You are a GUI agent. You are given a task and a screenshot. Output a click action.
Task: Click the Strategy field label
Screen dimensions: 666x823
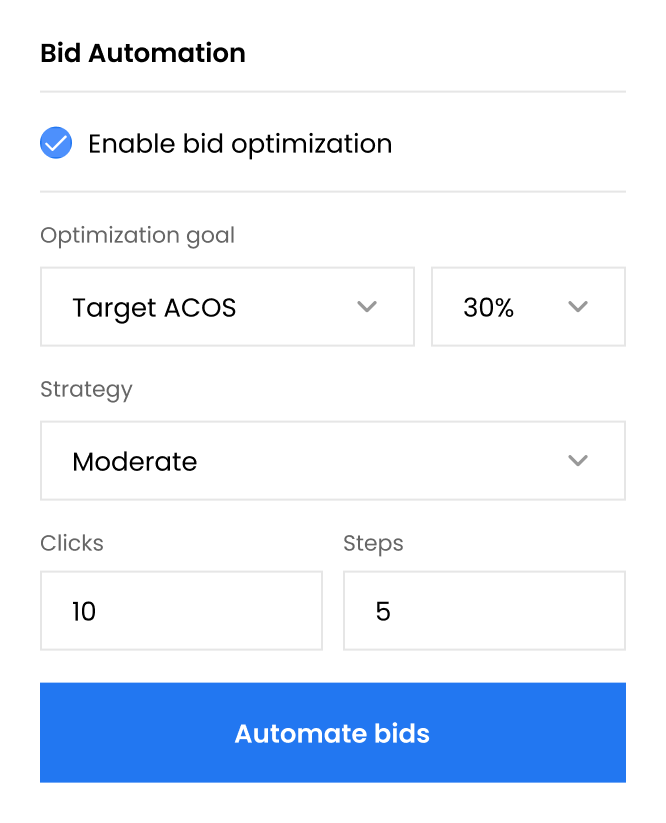[x=86, y=389]
